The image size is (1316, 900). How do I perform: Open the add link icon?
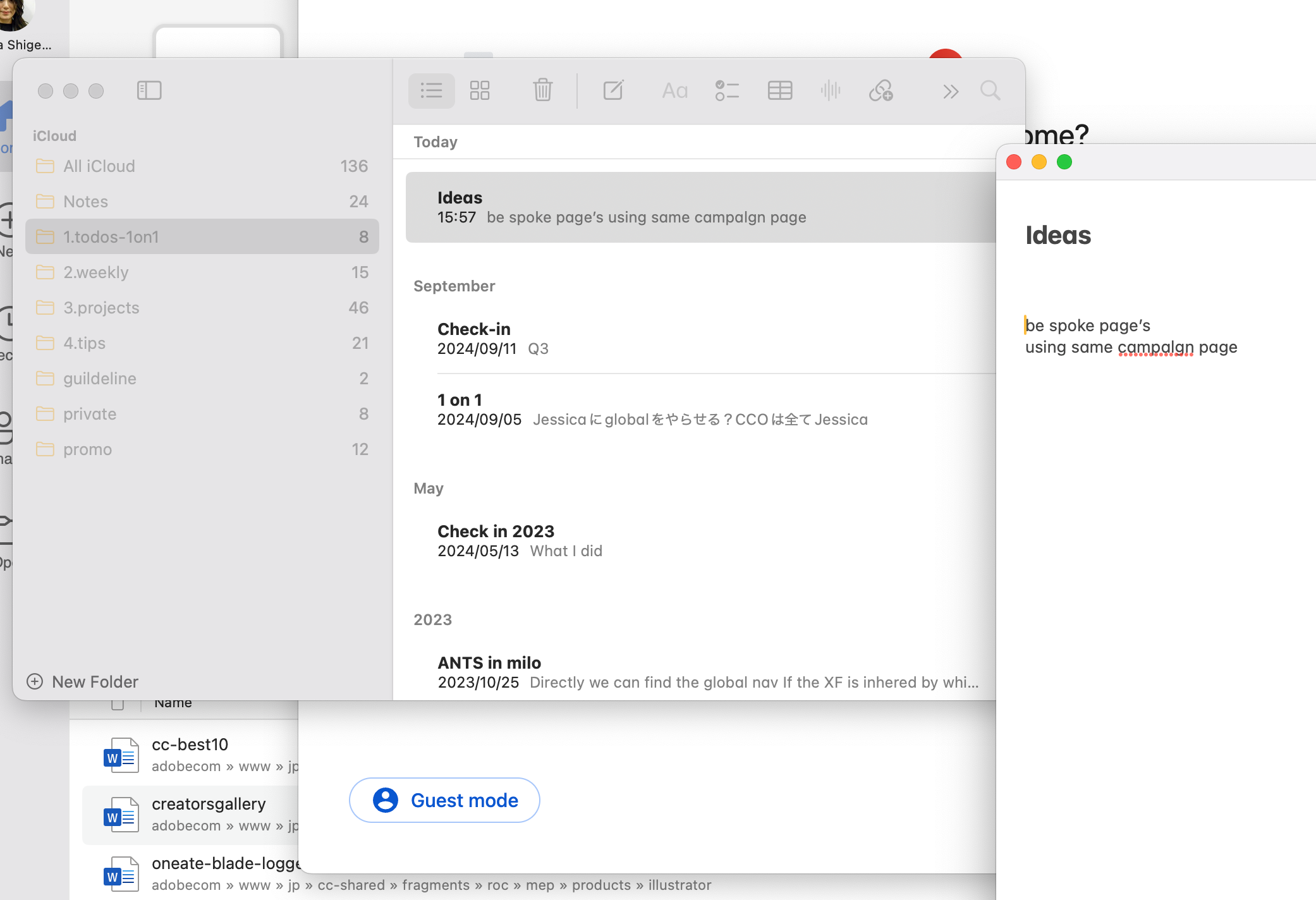[x=880, y=90]
